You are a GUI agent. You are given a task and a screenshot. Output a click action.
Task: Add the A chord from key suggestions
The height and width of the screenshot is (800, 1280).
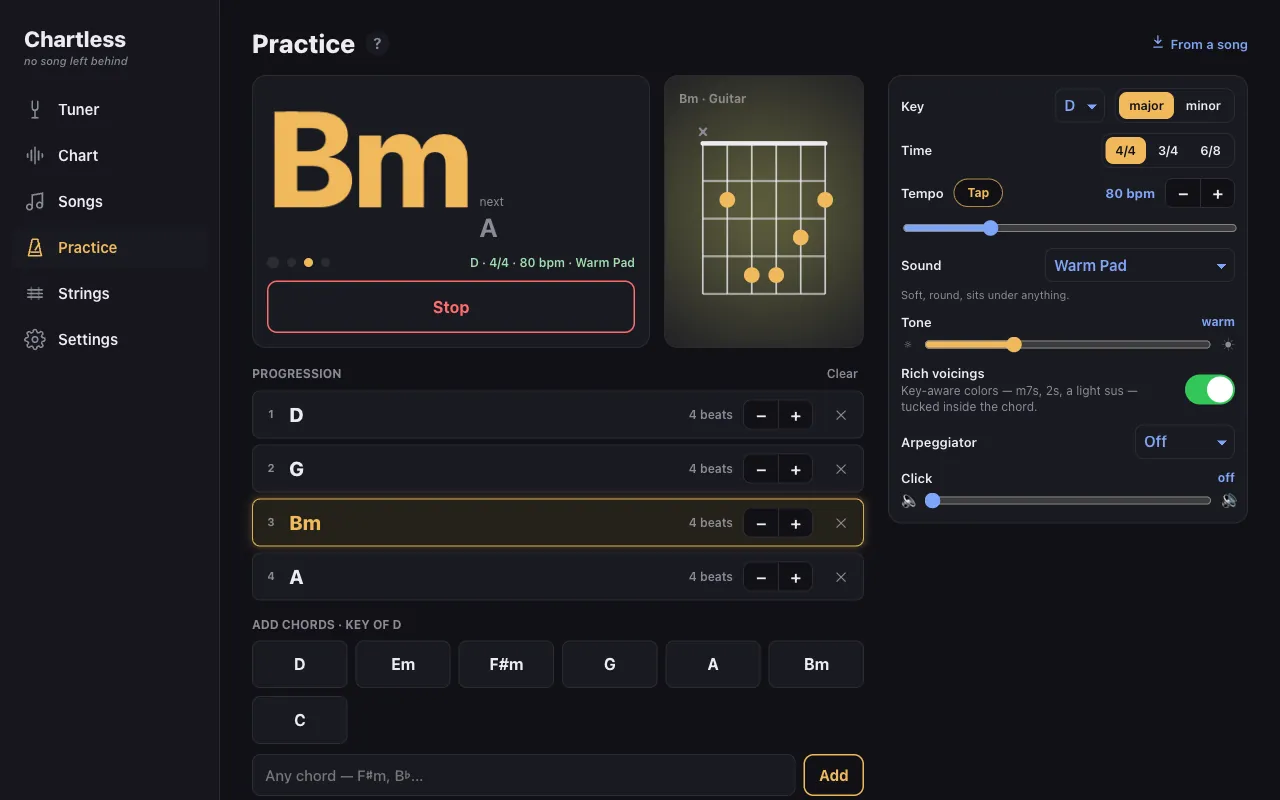(x=713, y=664)
